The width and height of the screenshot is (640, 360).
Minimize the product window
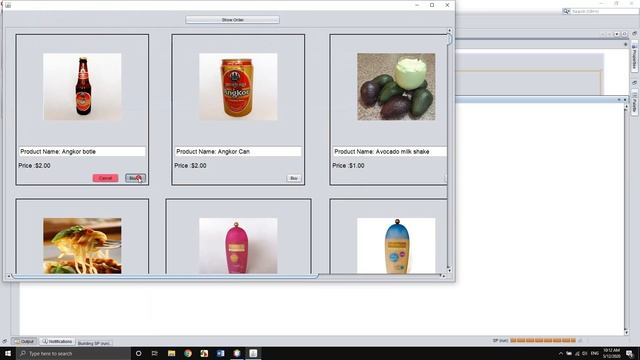point(417,5)
